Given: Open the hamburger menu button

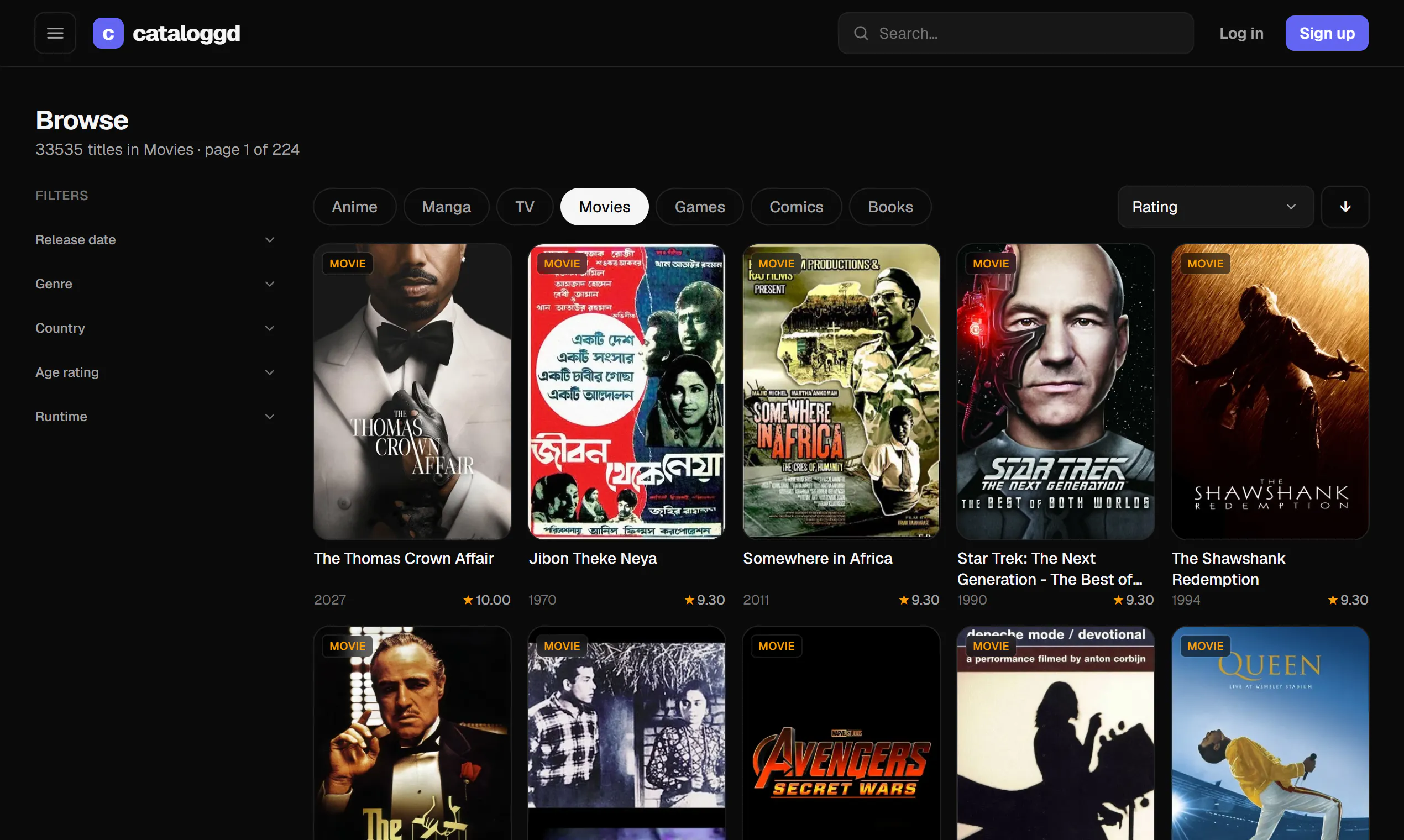Looking at the screenshot, I should (55, 33).
